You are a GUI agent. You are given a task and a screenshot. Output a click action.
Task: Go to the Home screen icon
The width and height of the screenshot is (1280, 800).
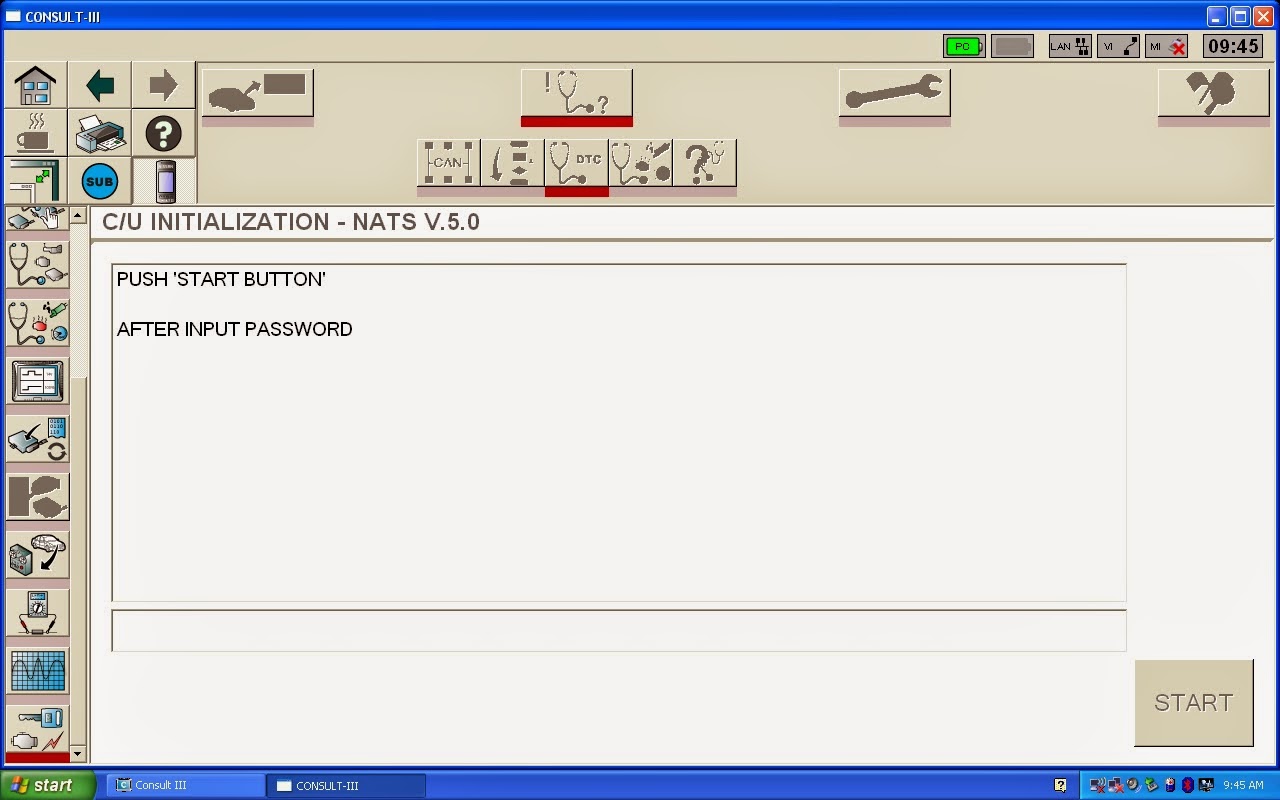click(x=35, y=85)
